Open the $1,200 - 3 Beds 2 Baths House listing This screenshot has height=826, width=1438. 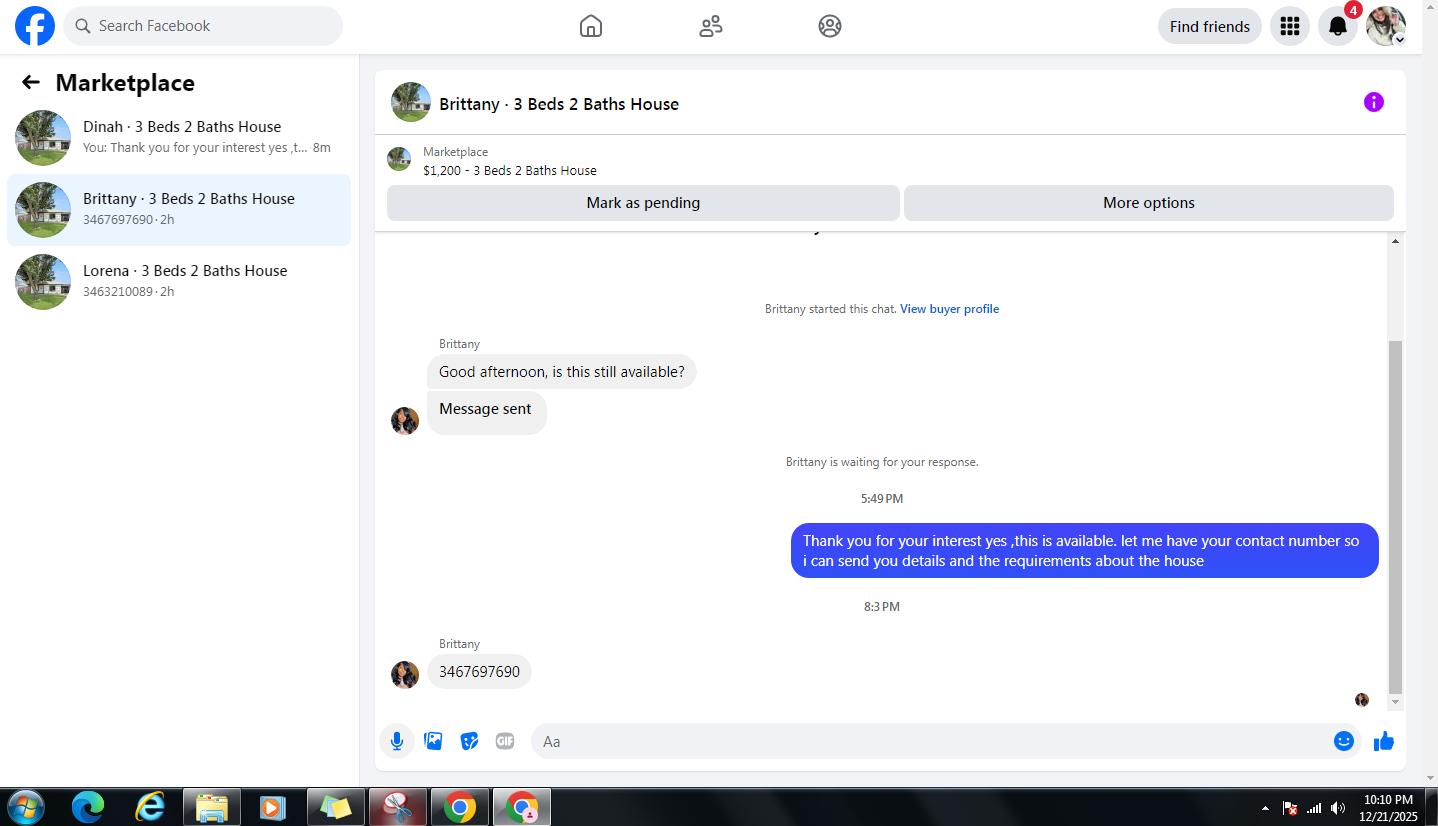coord(510,170)
